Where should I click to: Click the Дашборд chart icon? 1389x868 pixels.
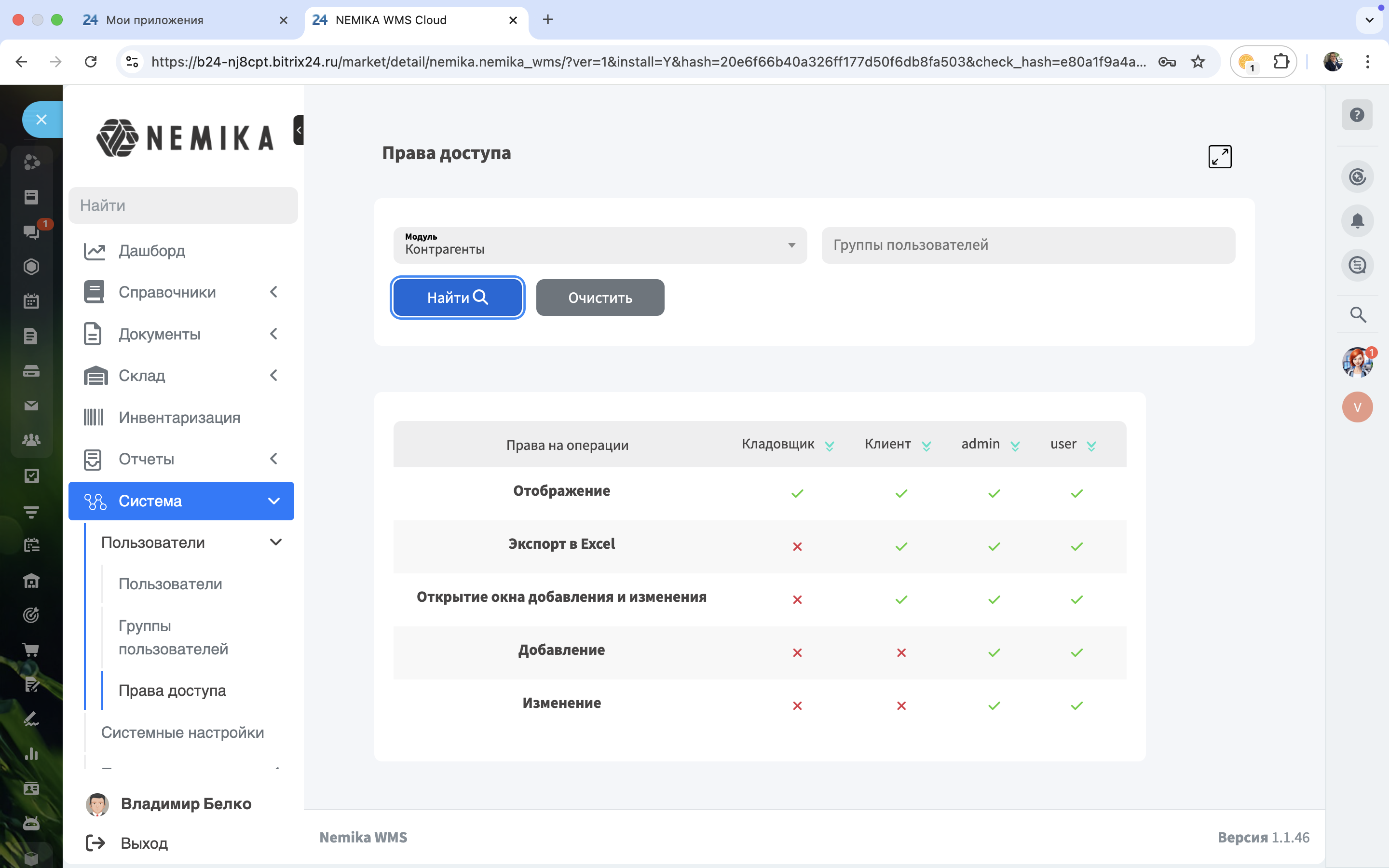tap(95, 251)
